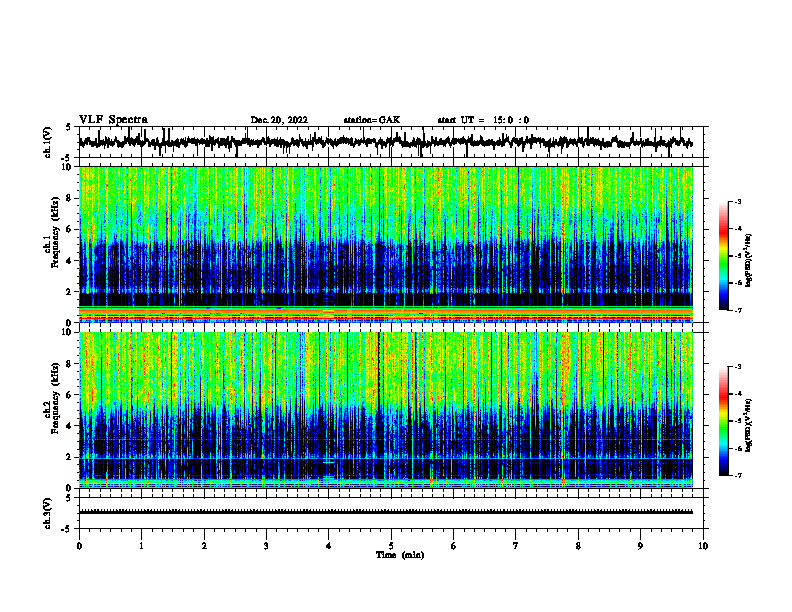The image size is (792, 612).
Task: Click the time axis tick label 7
Action: [x=516, y=546]
